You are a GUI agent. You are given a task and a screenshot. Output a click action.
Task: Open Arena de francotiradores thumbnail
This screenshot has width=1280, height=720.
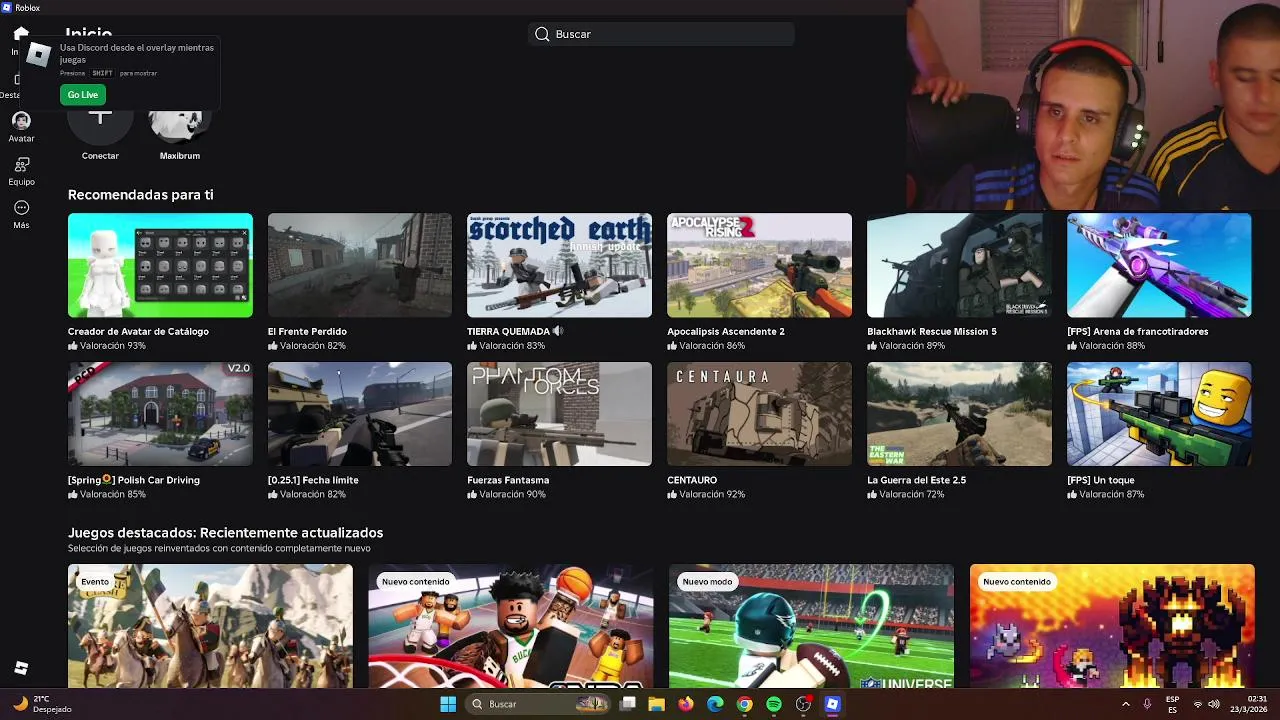[1159, 265]
